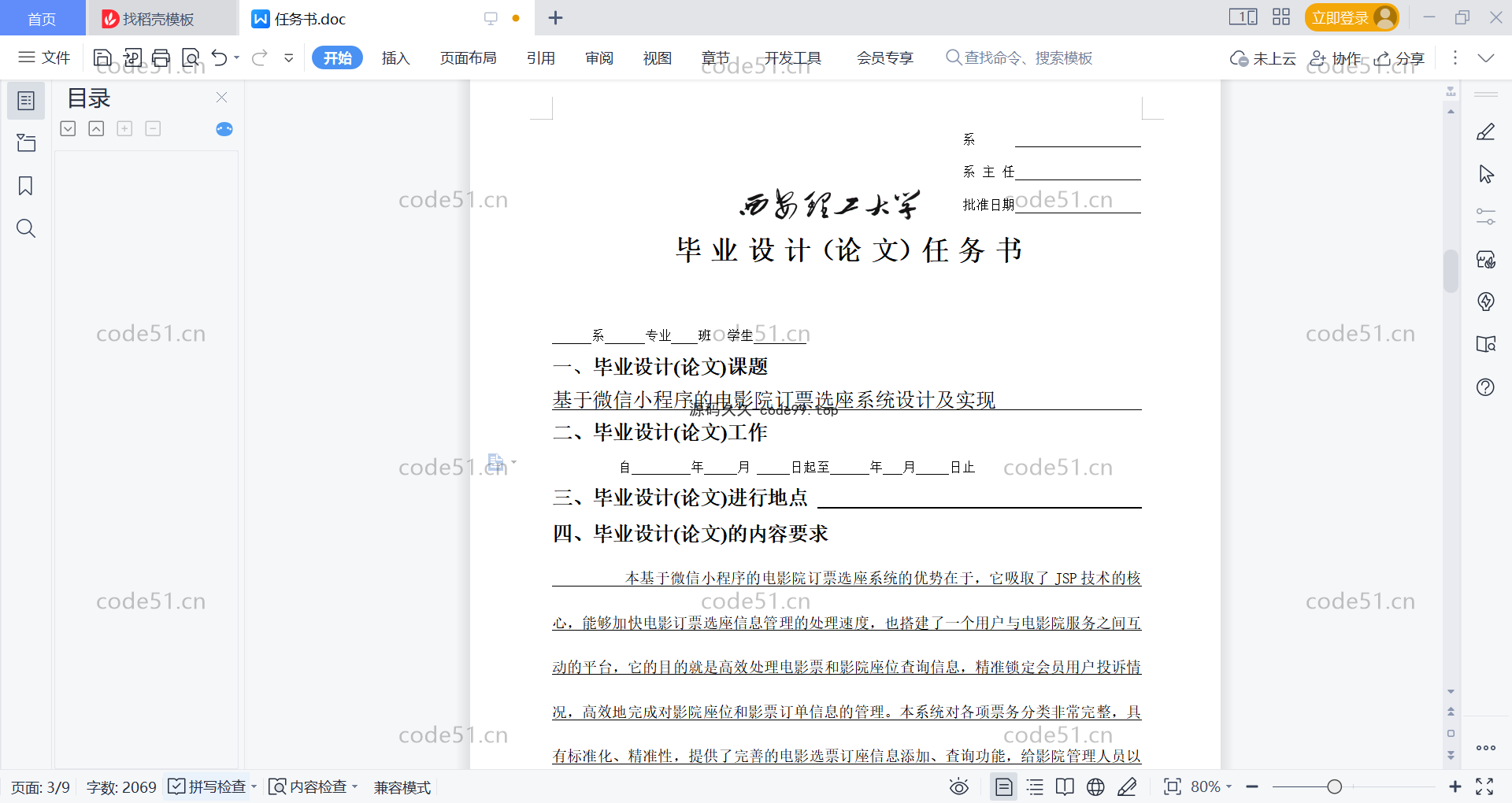
Task: Click the lightning assistant icon in the right sidebar
Action: (1486, 302)
